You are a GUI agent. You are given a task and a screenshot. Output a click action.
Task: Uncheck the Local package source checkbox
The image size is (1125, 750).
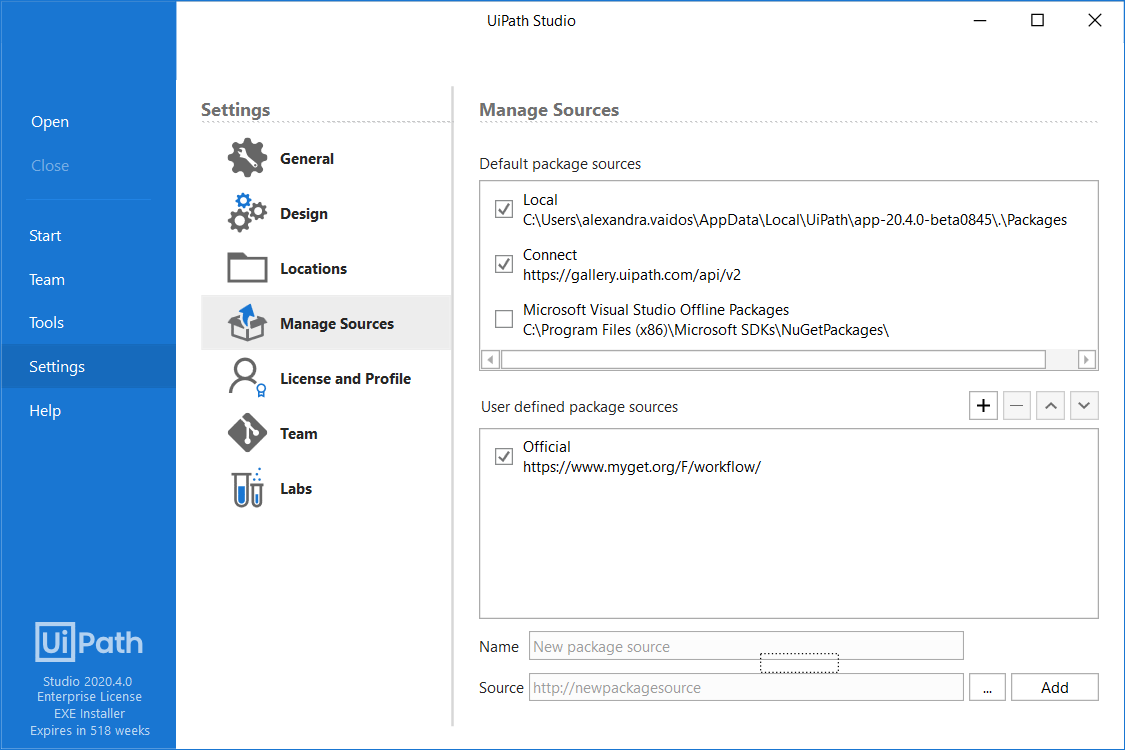(x=504, y=209)
